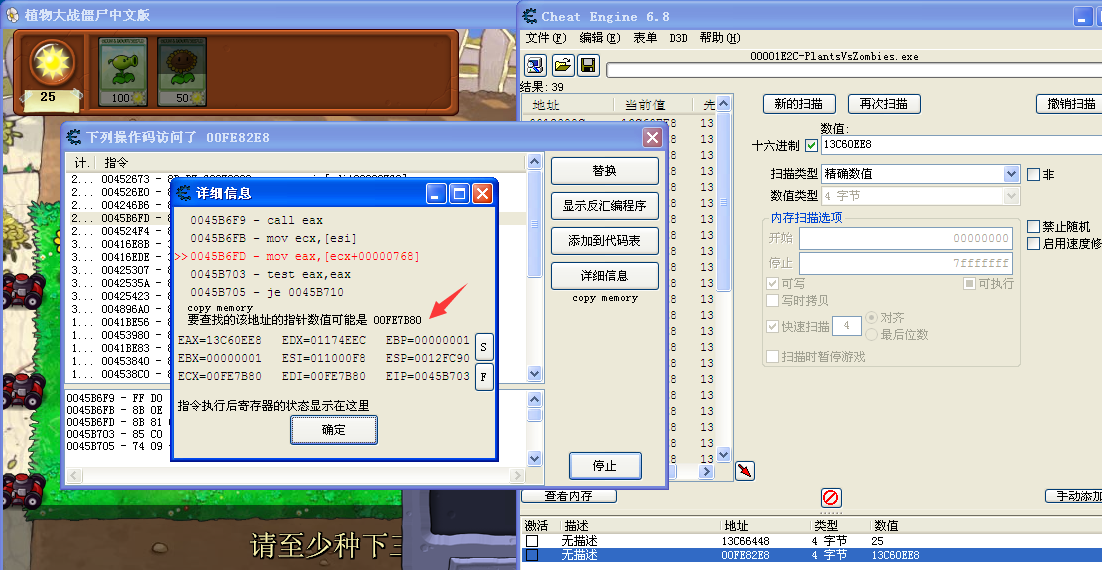Click the opcode list scroll down arrow
The image size is (1102, 570).
(x=534, y=373)
